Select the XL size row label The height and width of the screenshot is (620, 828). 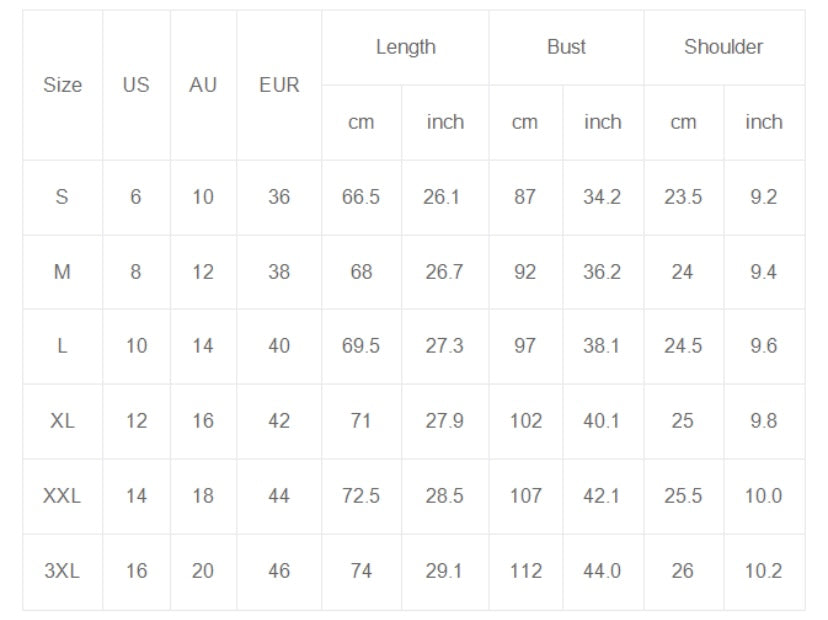tap(62, 421)
